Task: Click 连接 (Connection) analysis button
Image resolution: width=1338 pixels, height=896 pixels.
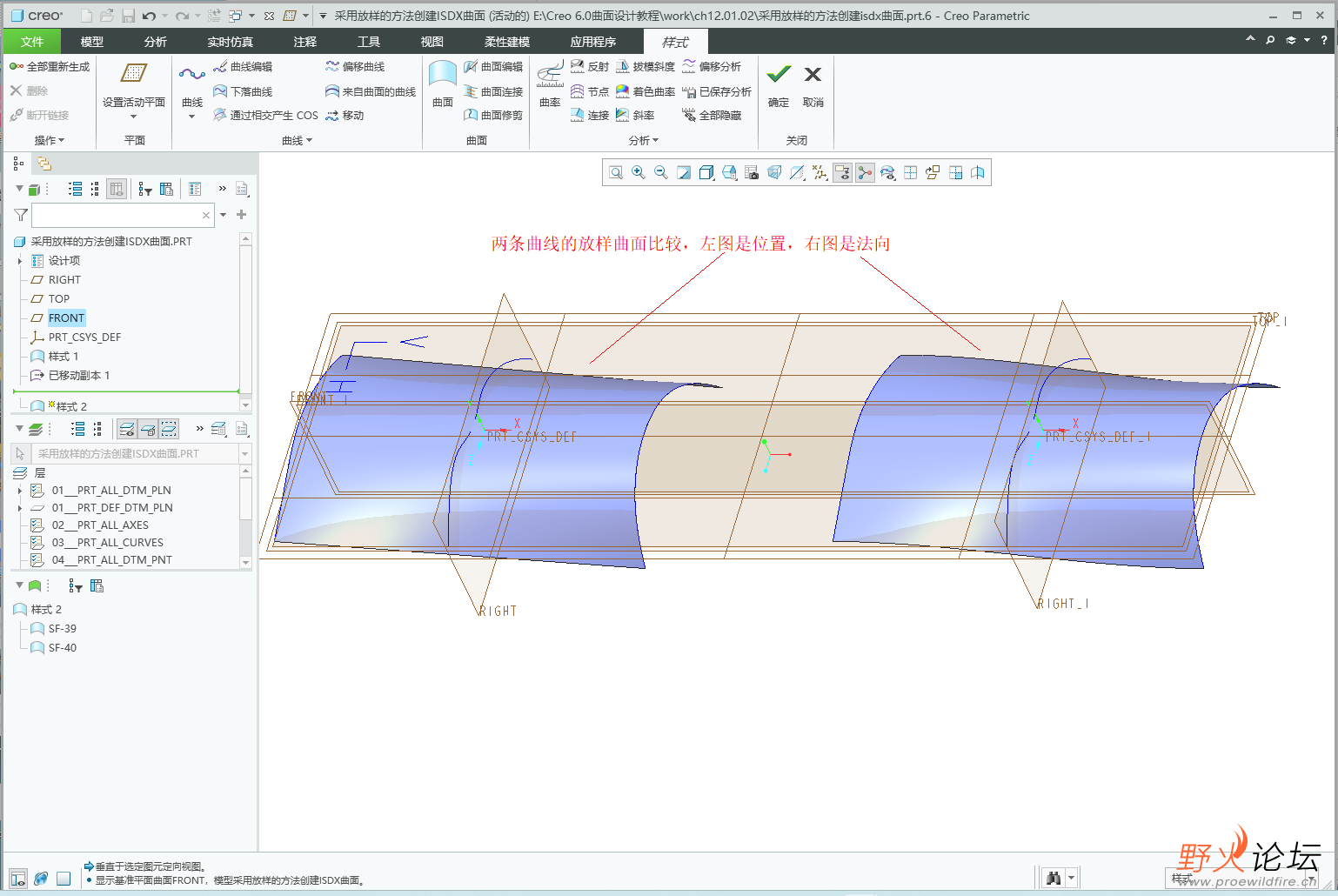Action: tap(590, 115)
